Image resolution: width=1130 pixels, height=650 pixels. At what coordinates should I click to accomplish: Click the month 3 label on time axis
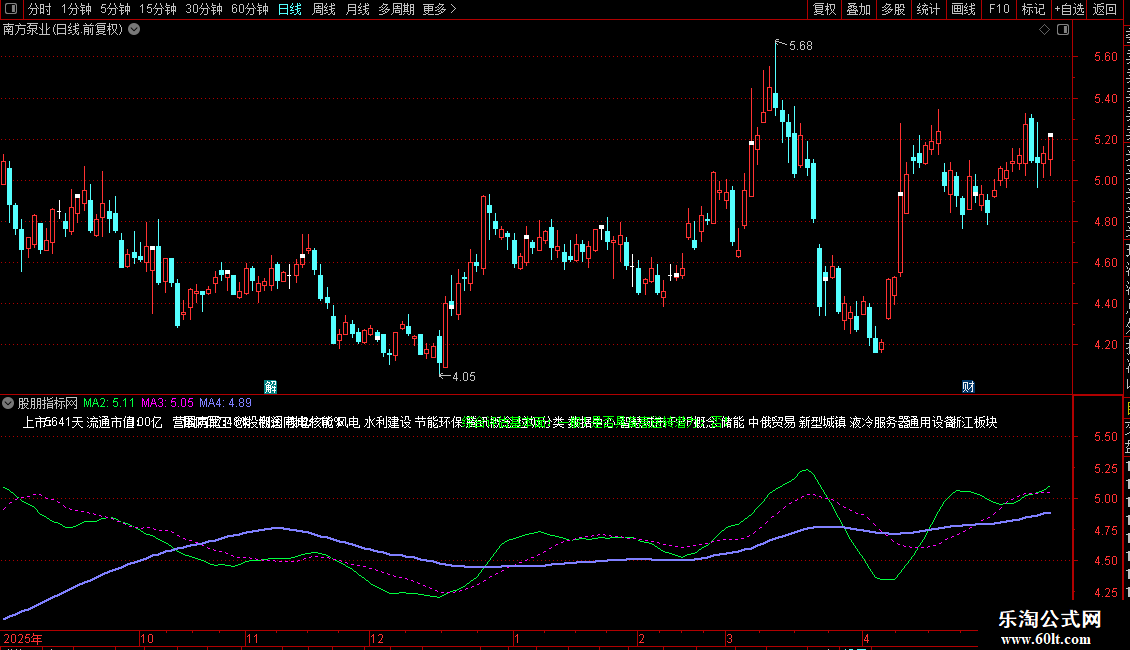(729, 638)
